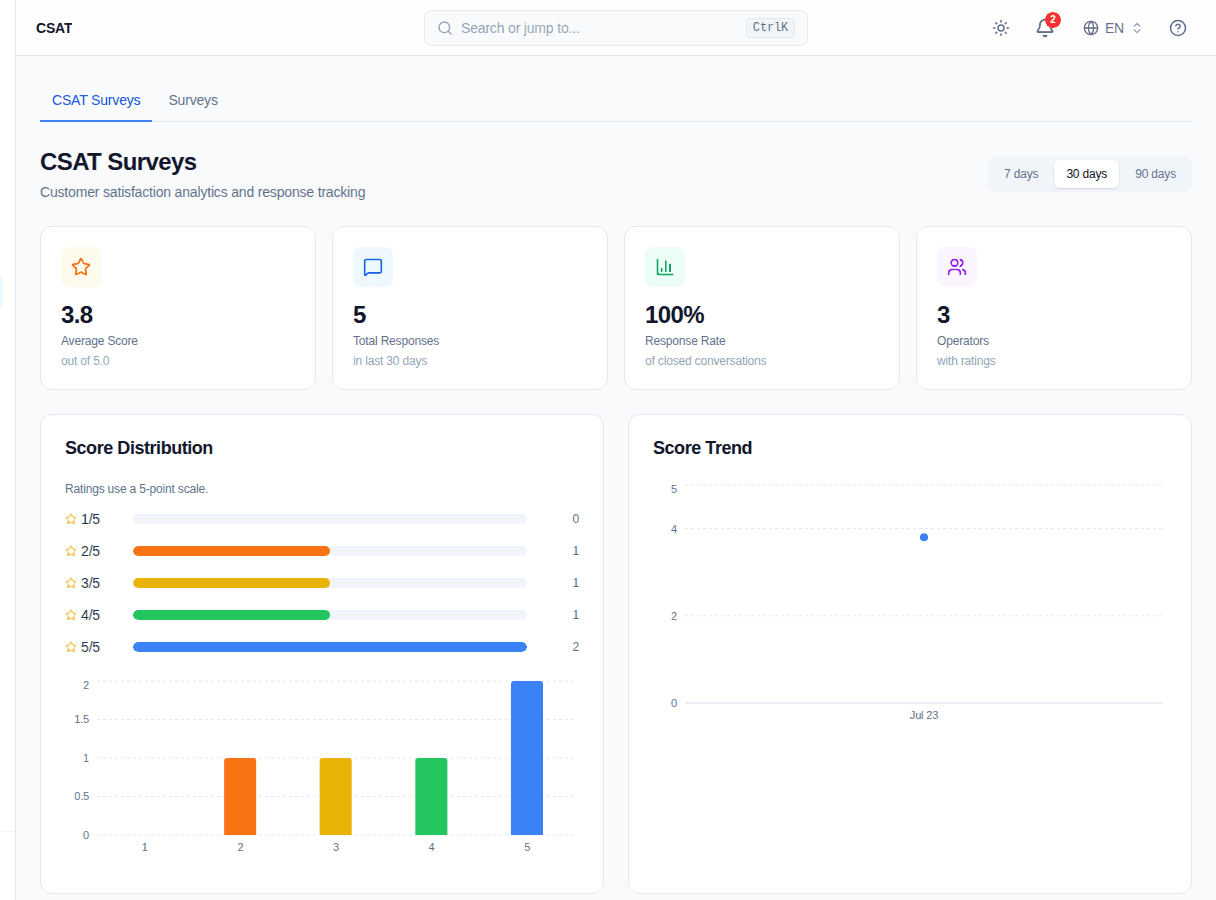Click the 'with ratings' caption
The width and height of the screenshot is (1216, 900).
(966, 361)
